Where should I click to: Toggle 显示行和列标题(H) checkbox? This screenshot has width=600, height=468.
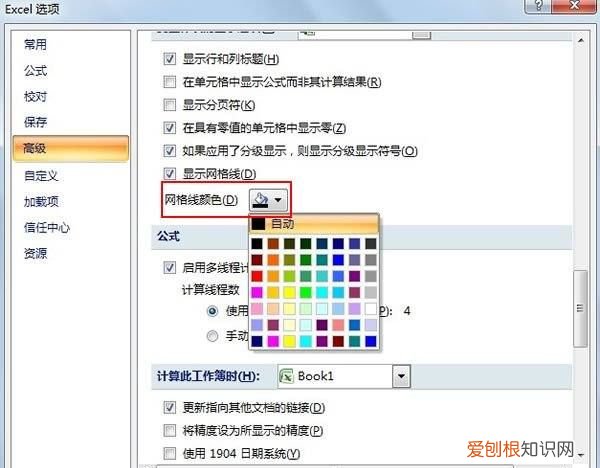click(170, 59)
